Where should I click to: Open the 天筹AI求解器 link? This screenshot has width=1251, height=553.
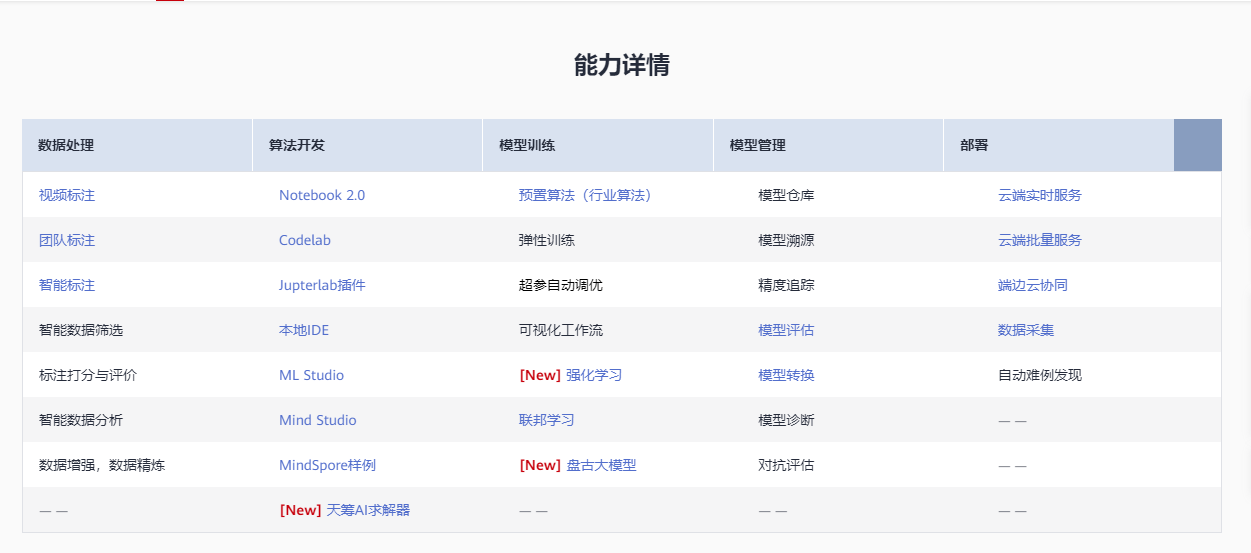coord(368,510)
